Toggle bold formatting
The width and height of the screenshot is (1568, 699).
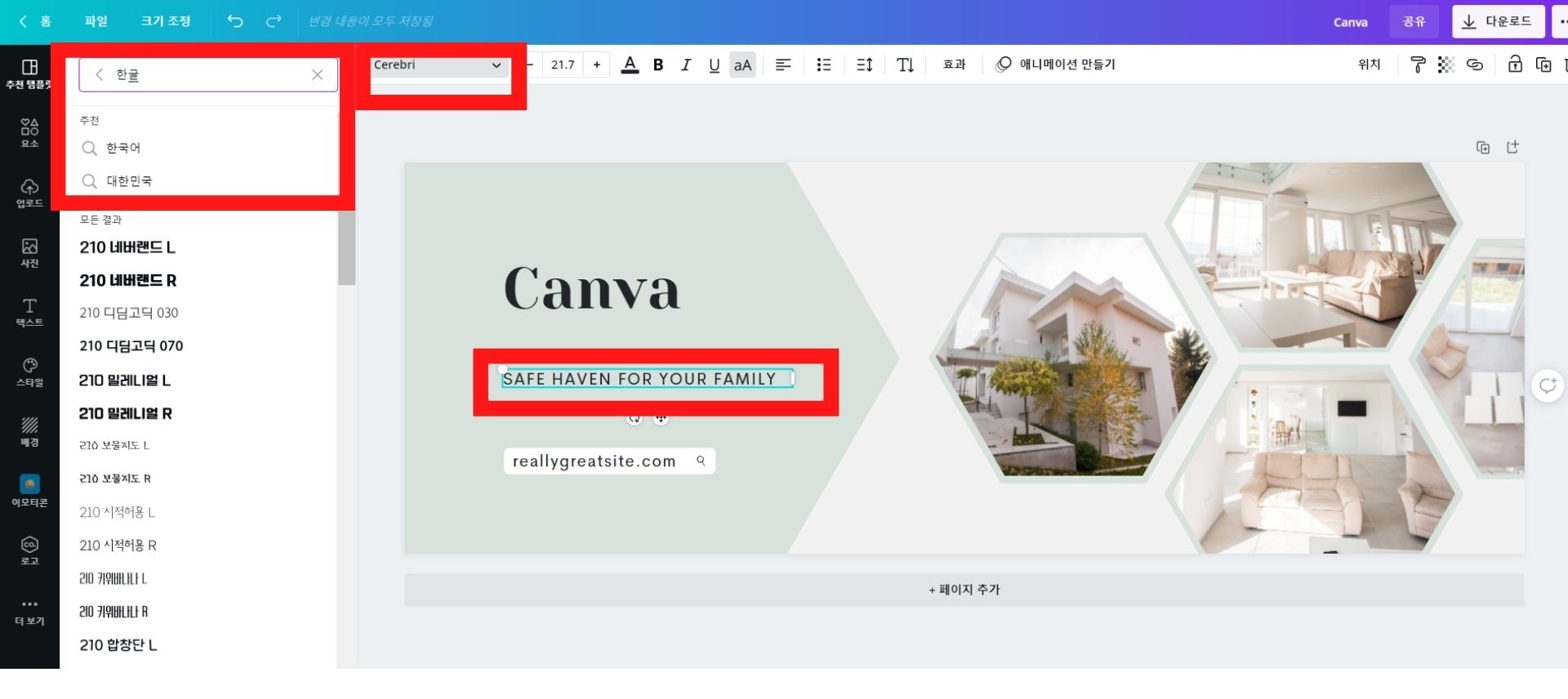[658, 65]
